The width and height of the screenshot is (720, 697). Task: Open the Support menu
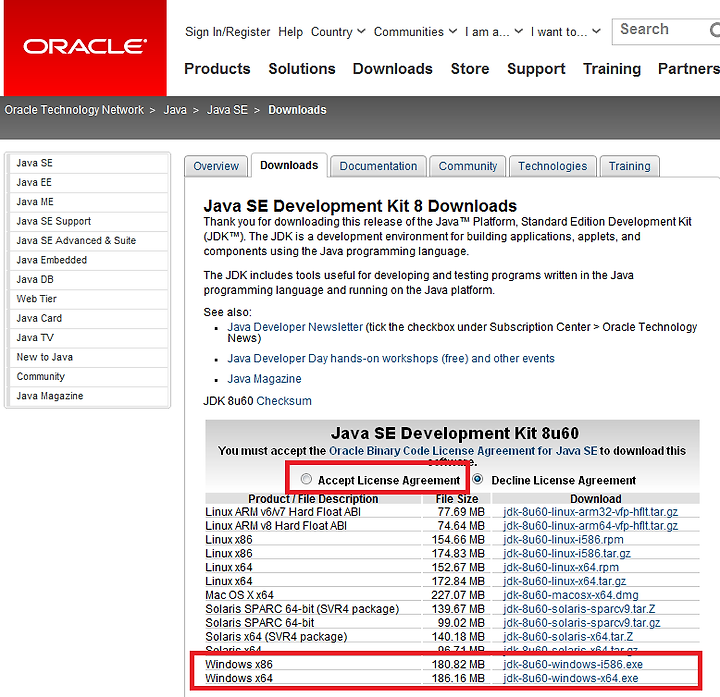[x=536, y=69]
